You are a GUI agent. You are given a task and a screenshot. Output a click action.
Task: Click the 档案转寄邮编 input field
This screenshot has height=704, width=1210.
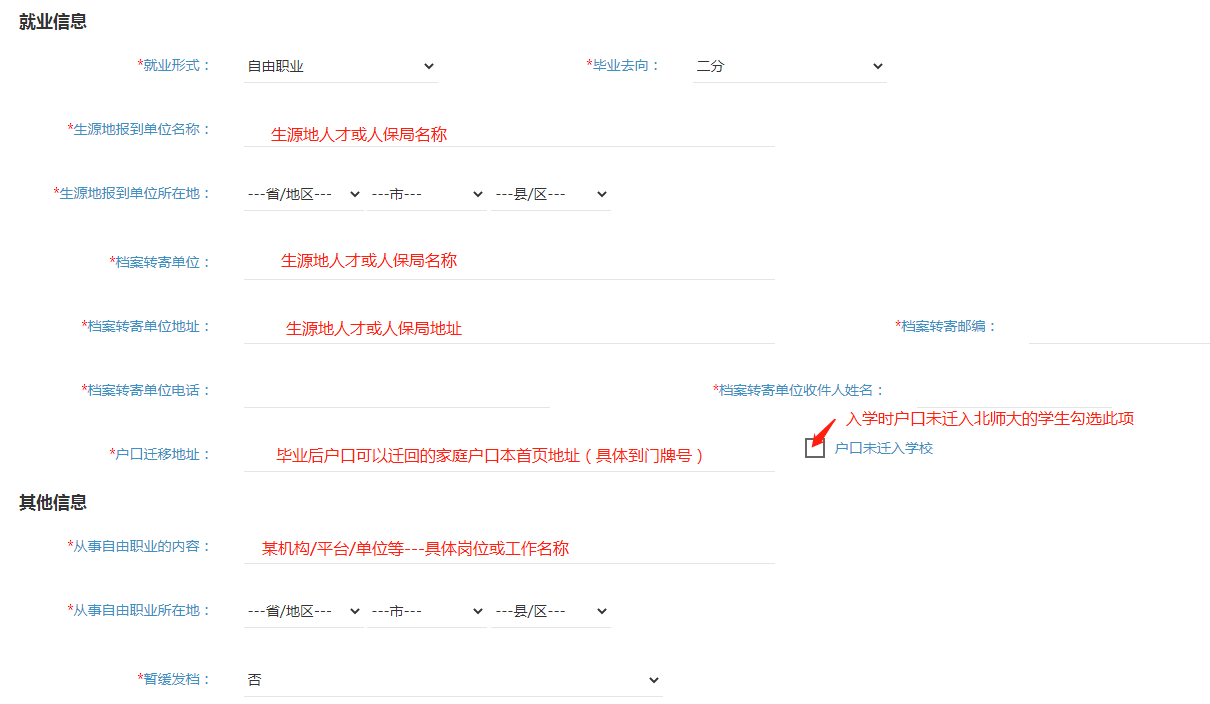click(x=1118, y=327)
